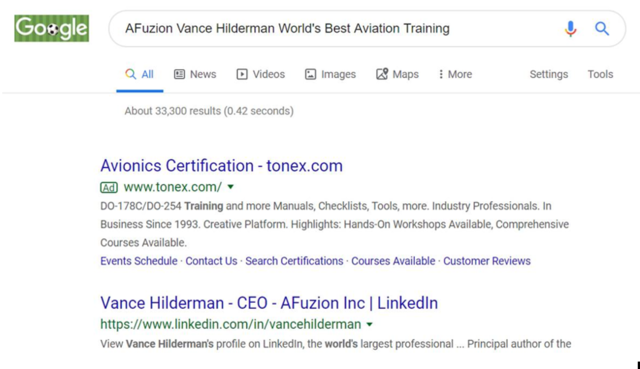Image resolution: width=640 pixels, height=369 pixels.
Task: Open the Events Schedule sitelink
Action: [x=139, y=261]
